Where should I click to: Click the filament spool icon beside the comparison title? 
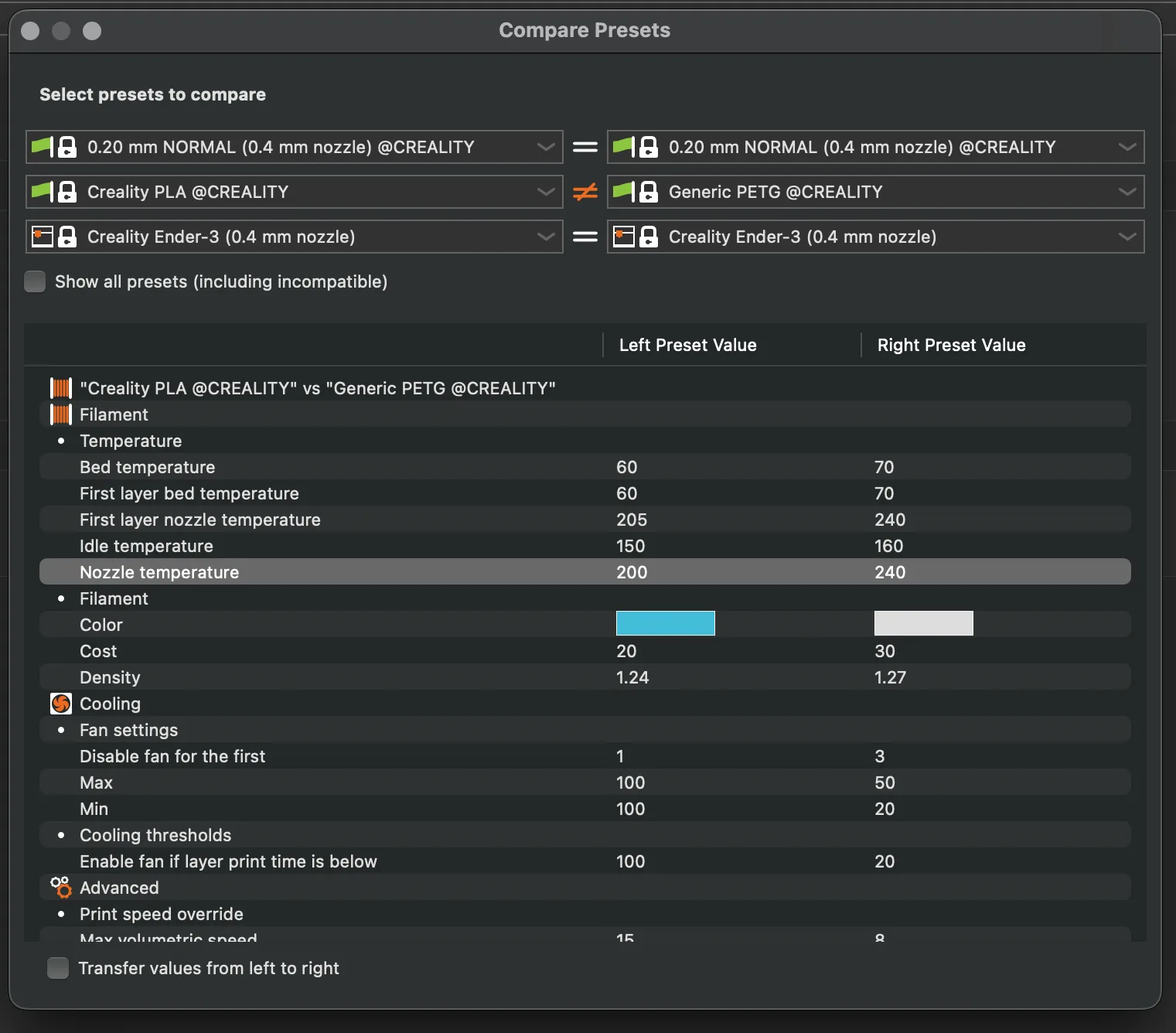[x=61, y=388]
